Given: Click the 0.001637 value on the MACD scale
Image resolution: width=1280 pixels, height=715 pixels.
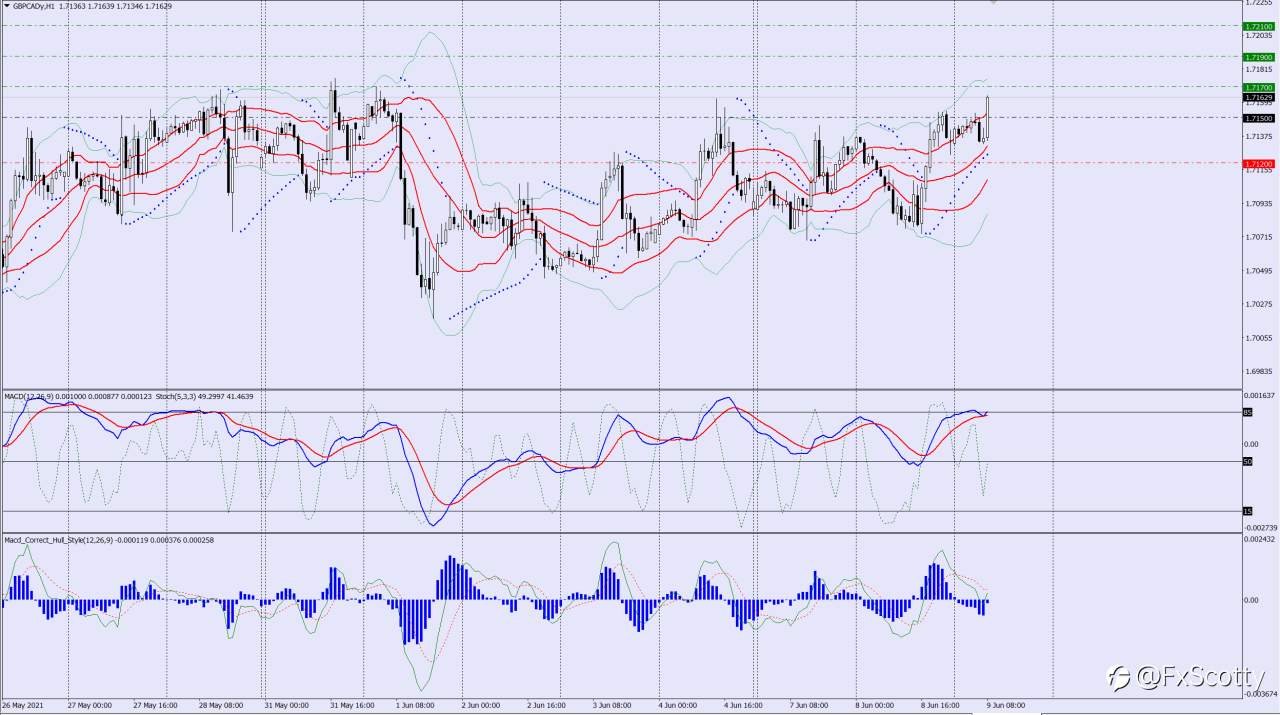Looking at the screenshot, I should coord(1260,396).
